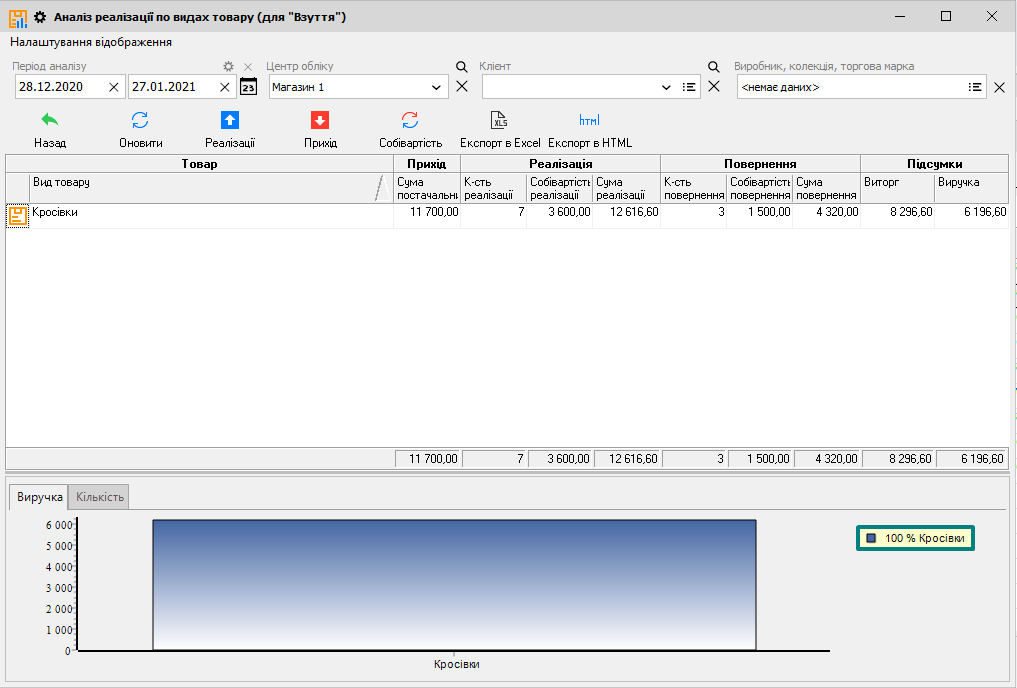Screen dimensions: 1017x688
Task: Refresh data with the Оновити button
Action: (x=140, y=121)
